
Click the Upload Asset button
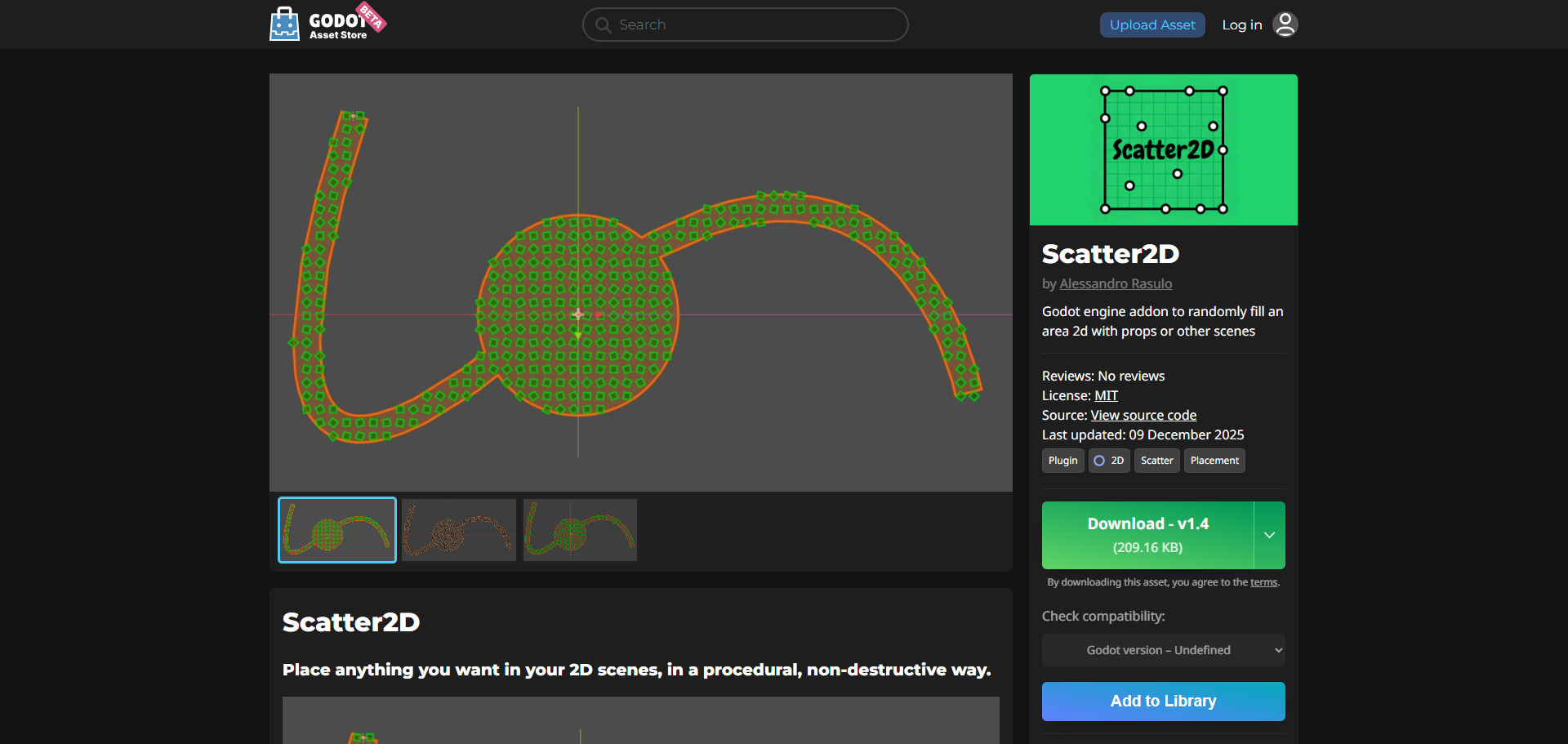pyautogui.click(x=1151, y=25)
